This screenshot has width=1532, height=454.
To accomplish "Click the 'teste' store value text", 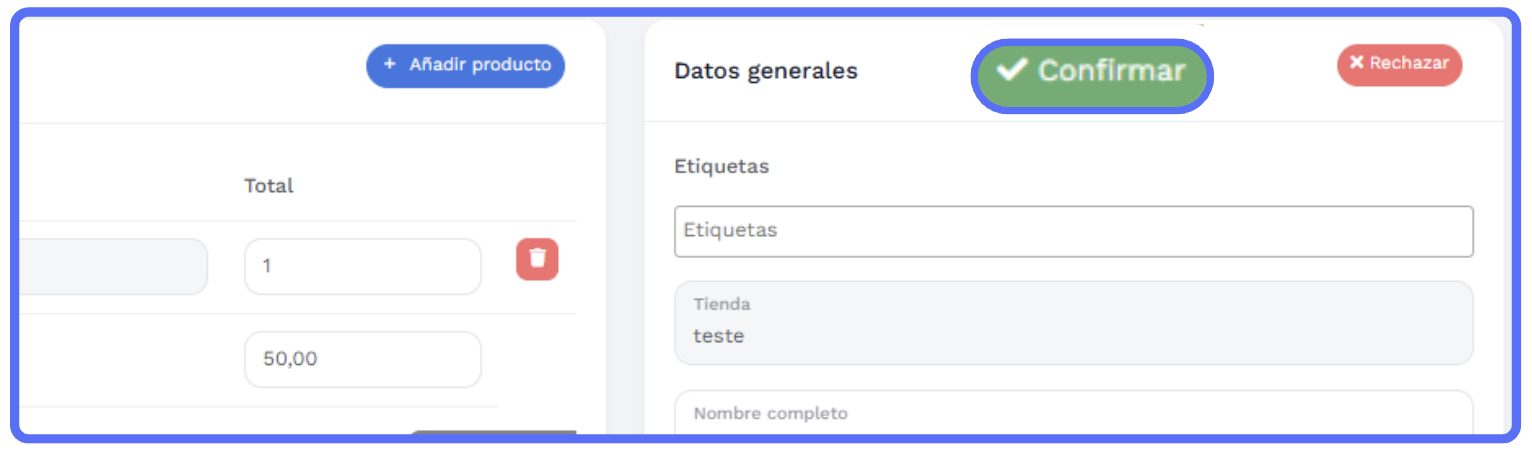I will tap(718, 336).
